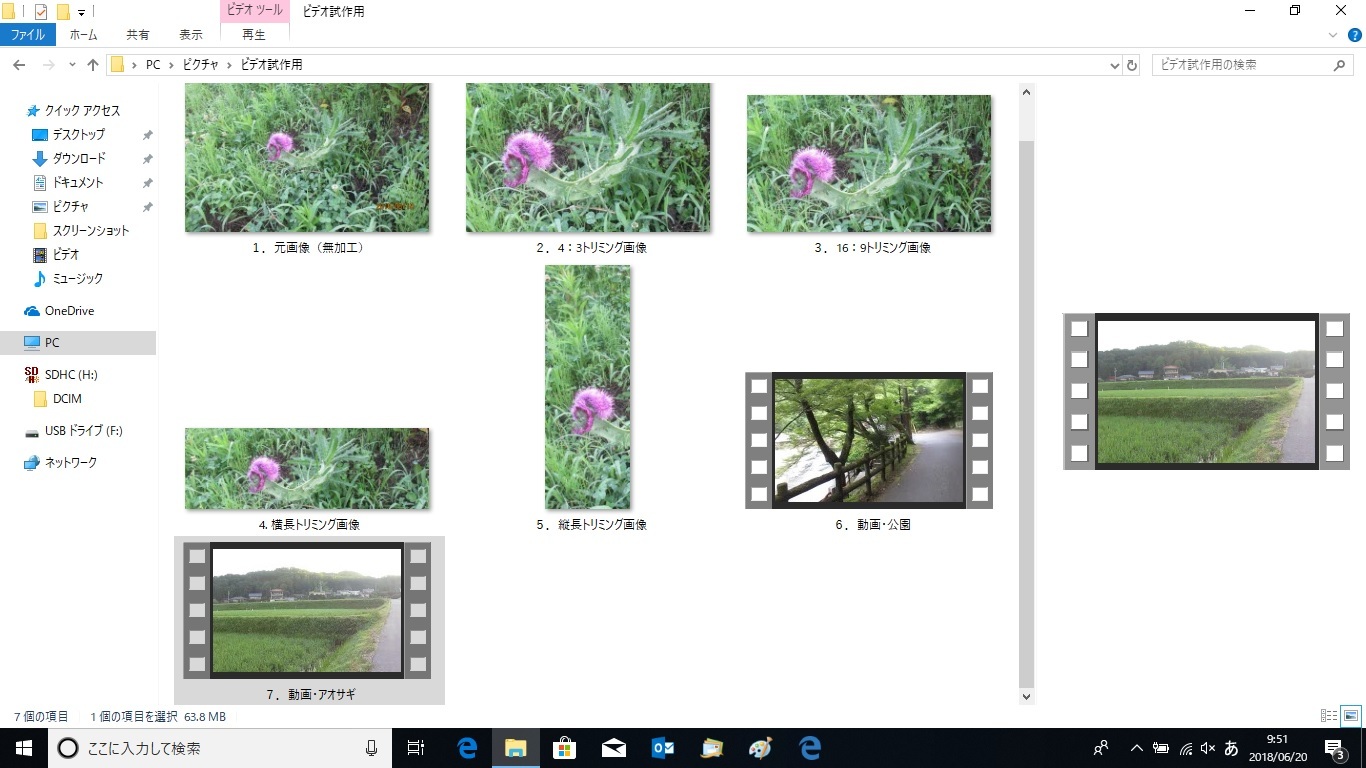
Task: Open the 共有 ribbon tab
Action: [x=138, y=34]
